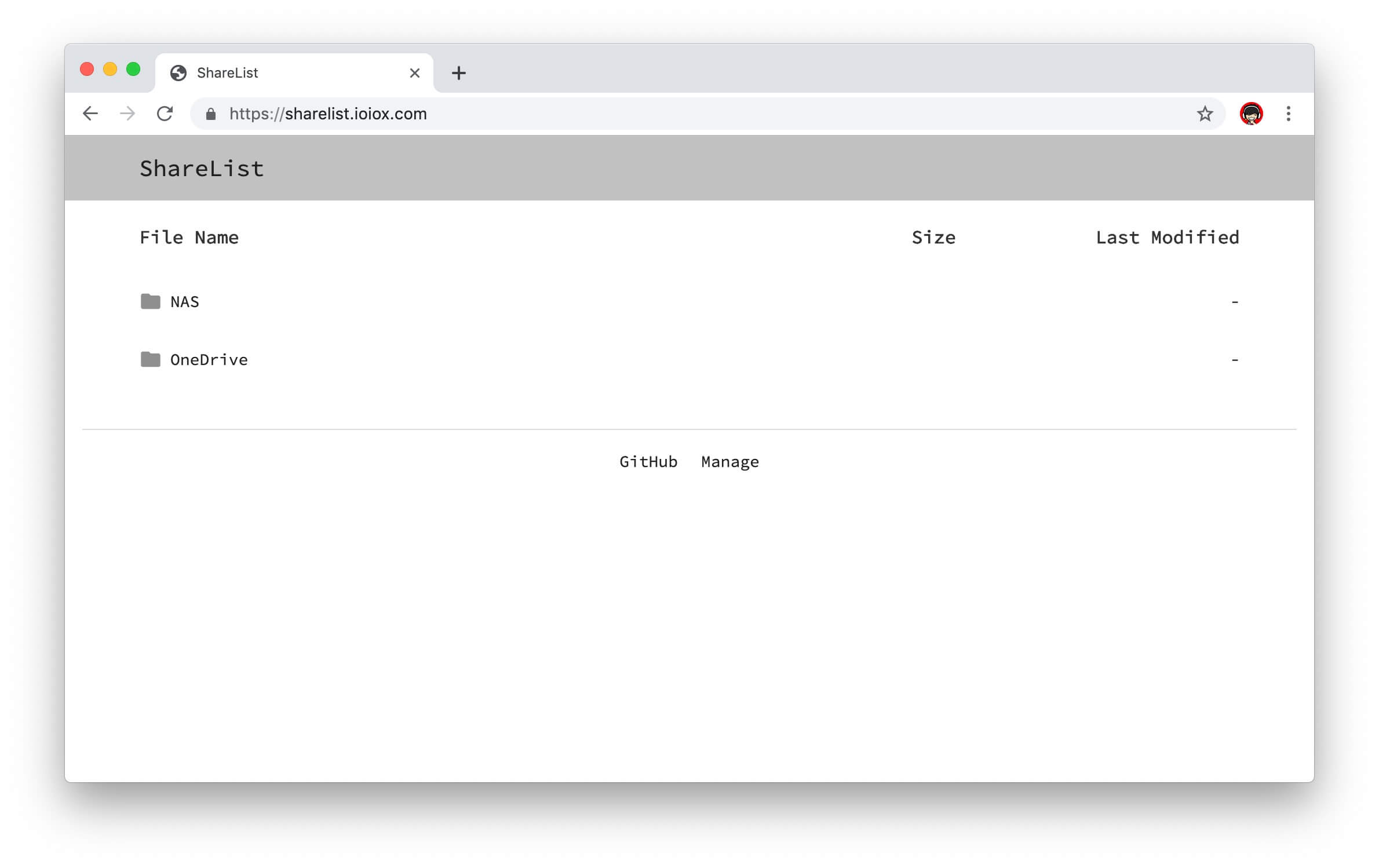Open a new tab with plus
The image size is (1379, 868).
(459, 73)
